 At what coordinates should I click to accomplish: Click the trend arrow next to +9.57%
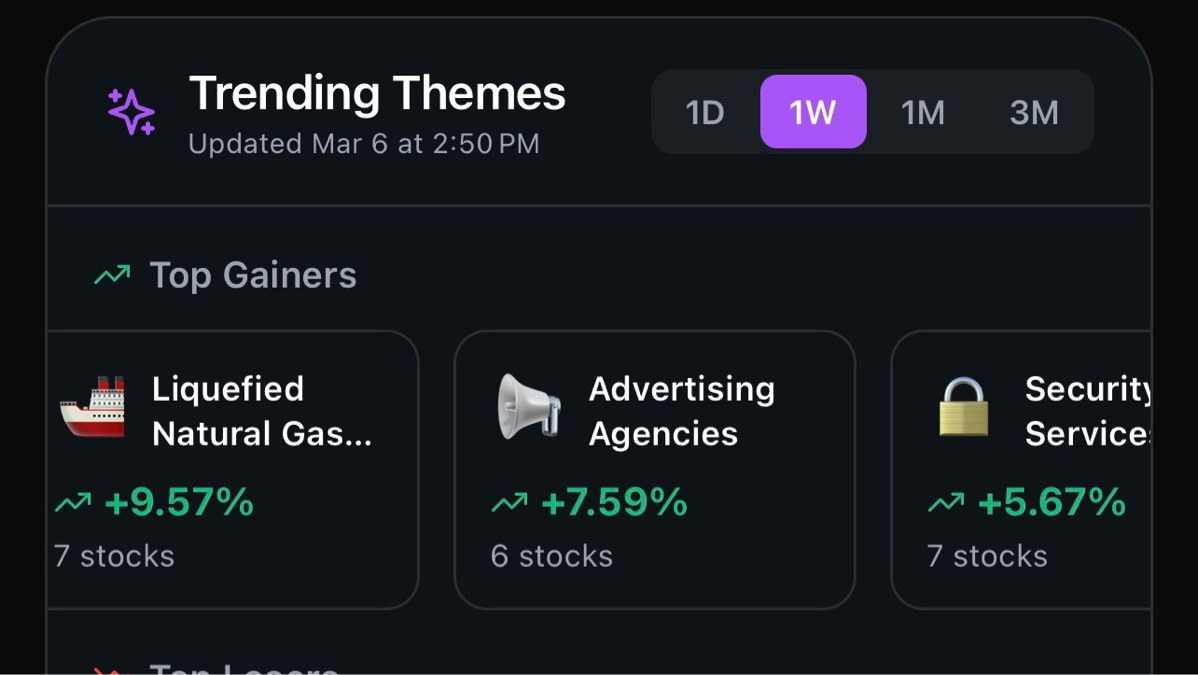pos(73,502)
